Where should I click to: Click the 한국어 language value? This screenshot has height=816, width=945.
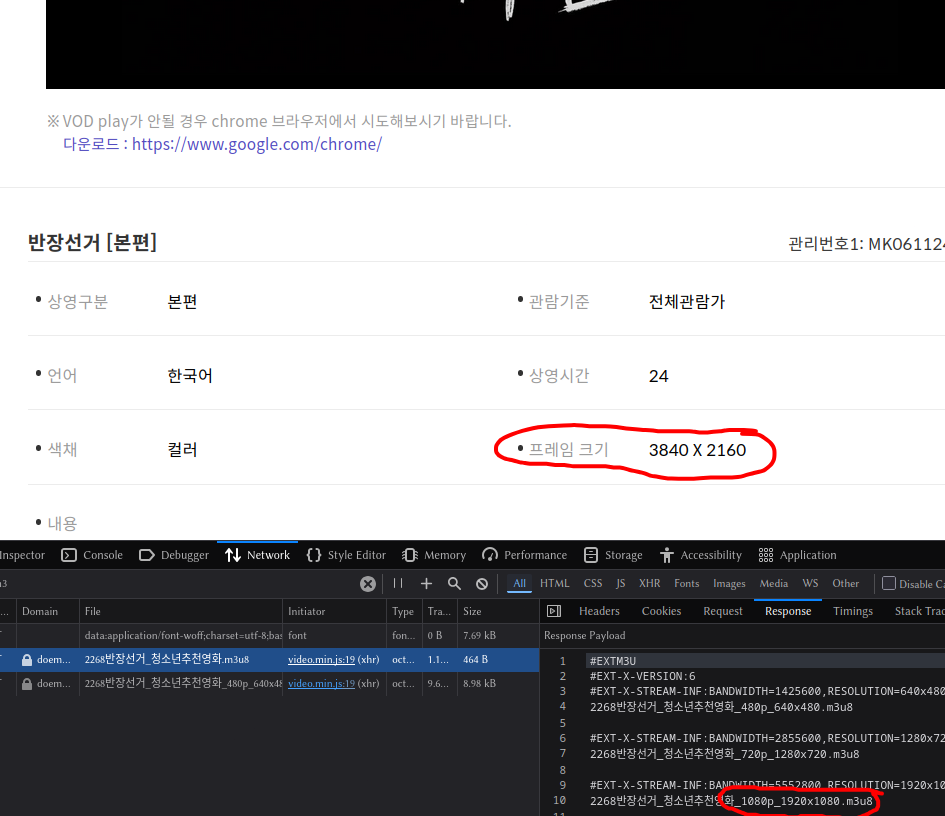190,376
